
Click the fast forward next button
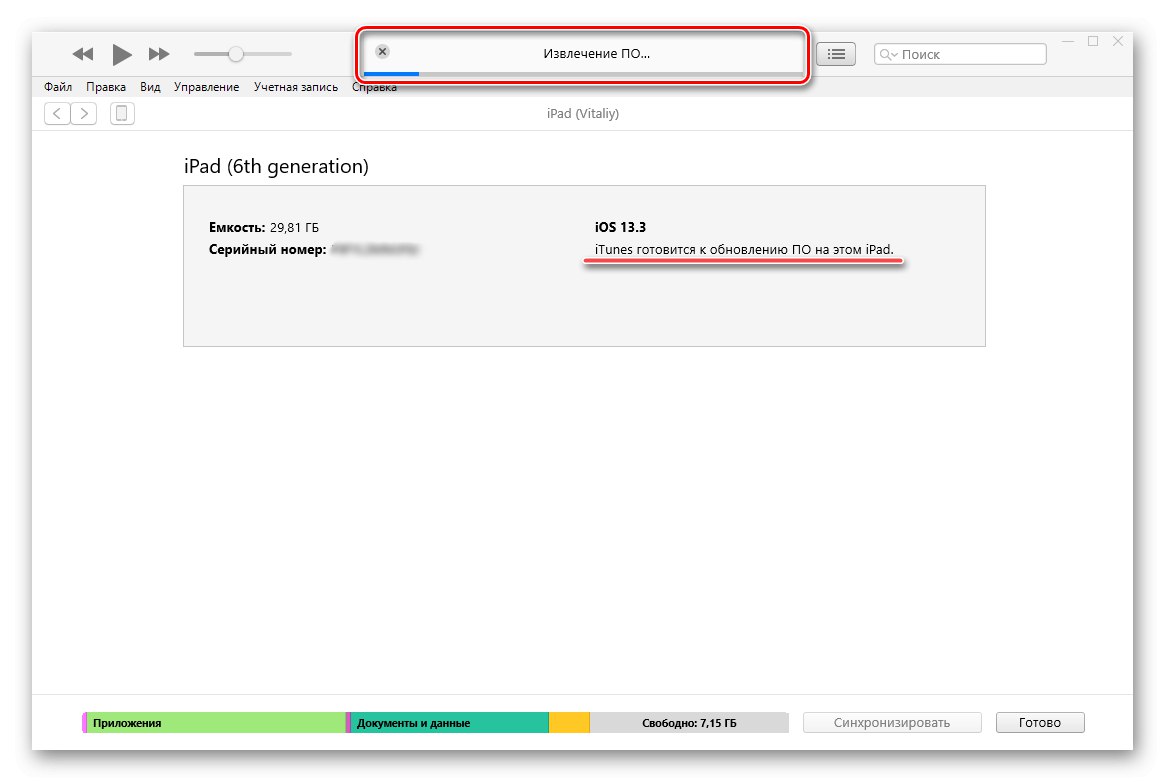coord(159,54)
